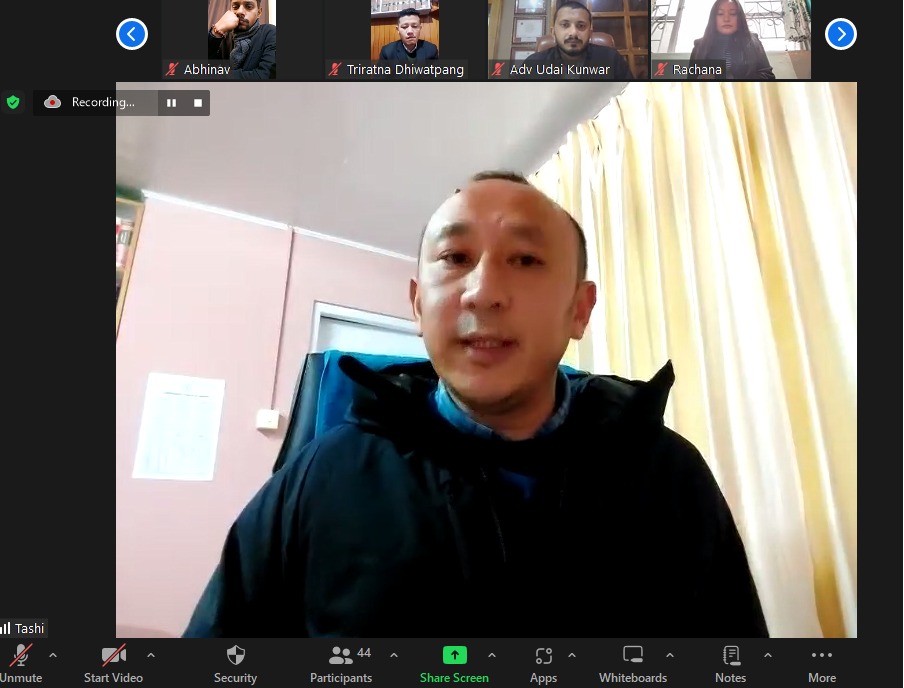Stop the recording
The width and height of the screenshot is (904, 688).
click(198, 103)
